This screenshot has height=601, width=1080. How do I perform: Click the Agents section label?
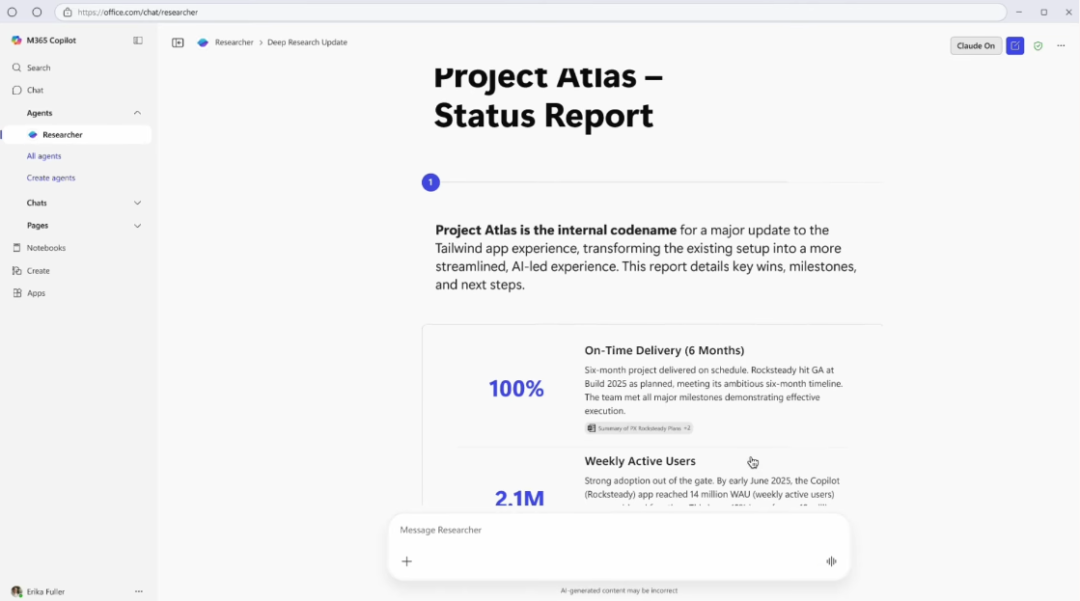39,113
